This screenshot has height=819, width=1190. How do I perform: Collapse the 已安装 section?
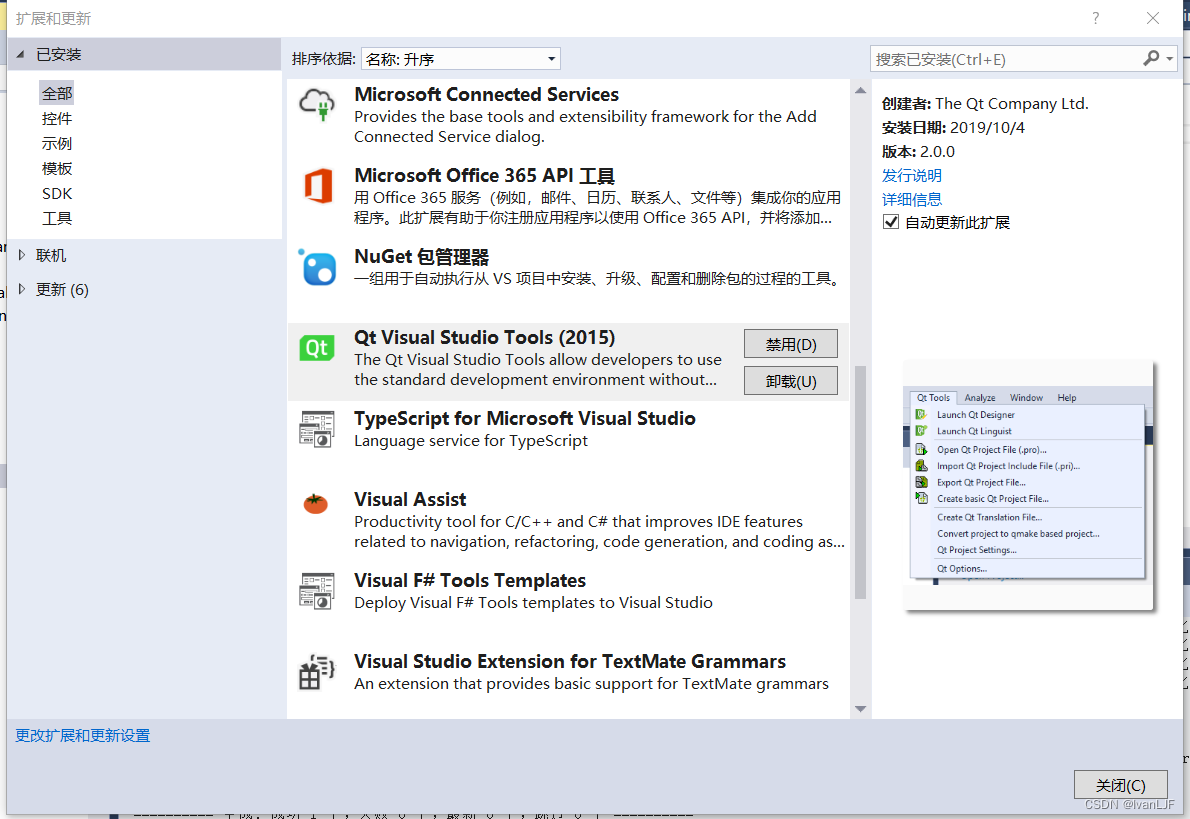(x=20, y=55)
